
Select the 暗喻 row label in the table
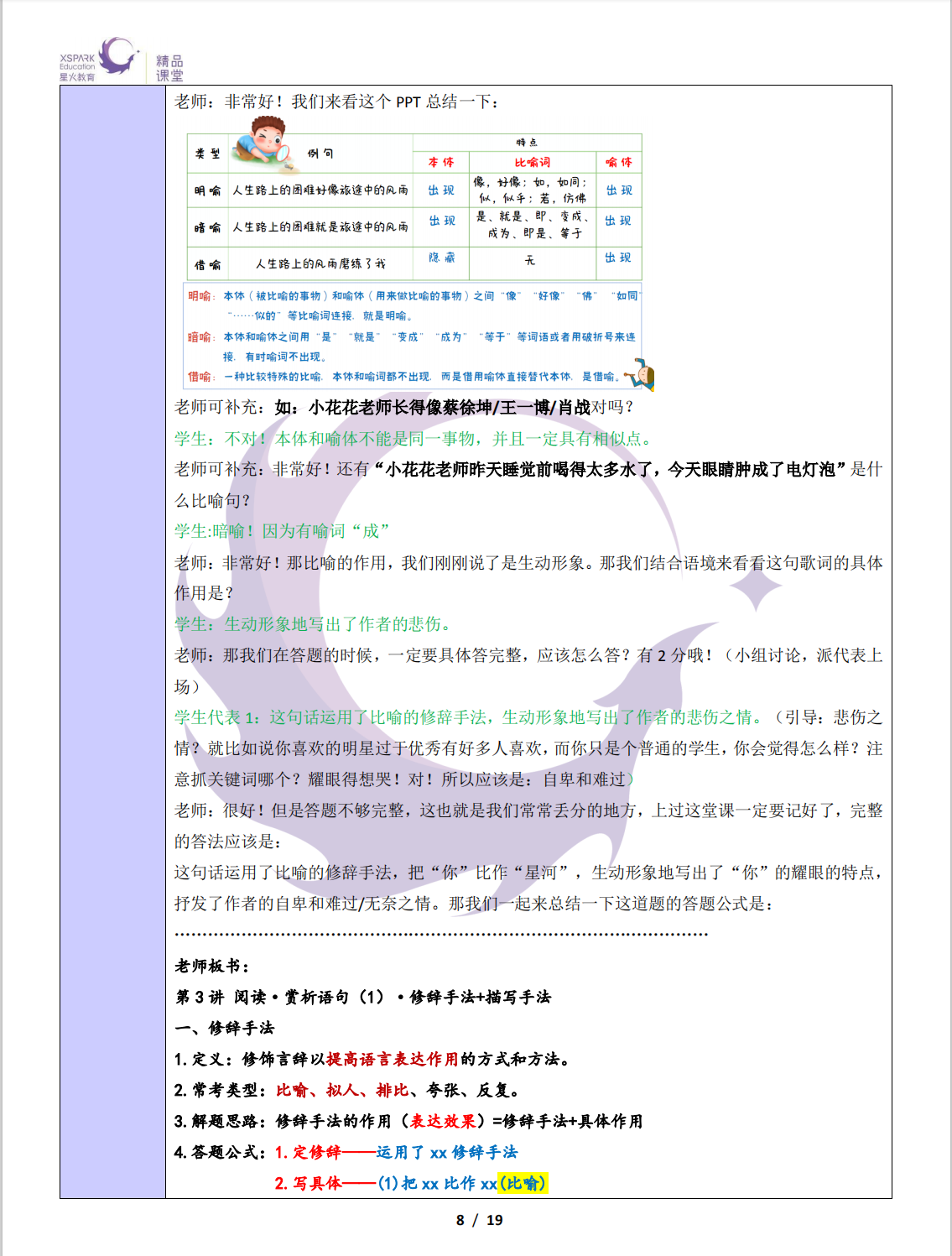click(x=207, y=227)
